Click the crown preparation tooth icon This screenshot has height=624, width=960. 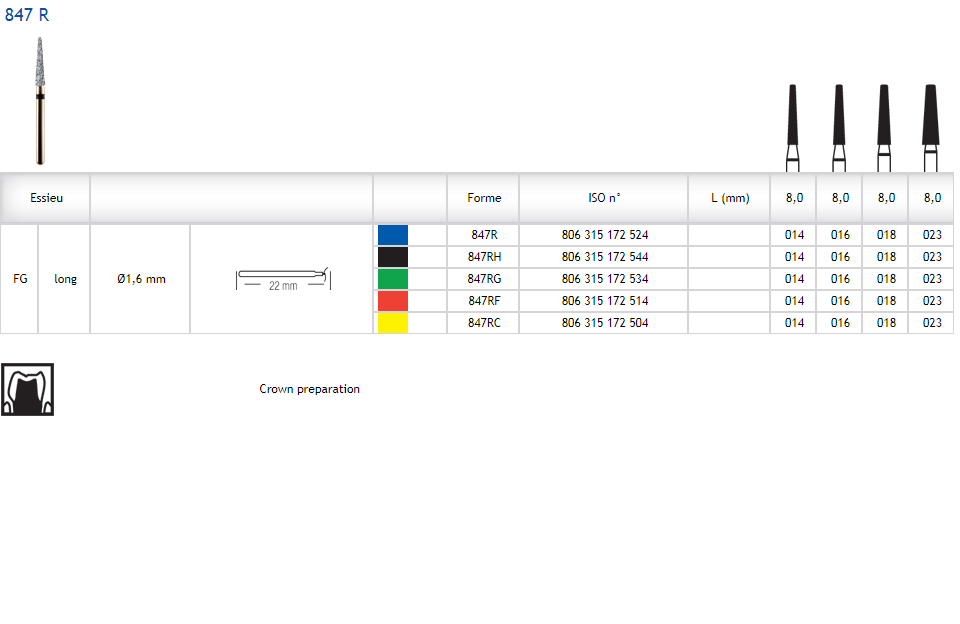27,389
